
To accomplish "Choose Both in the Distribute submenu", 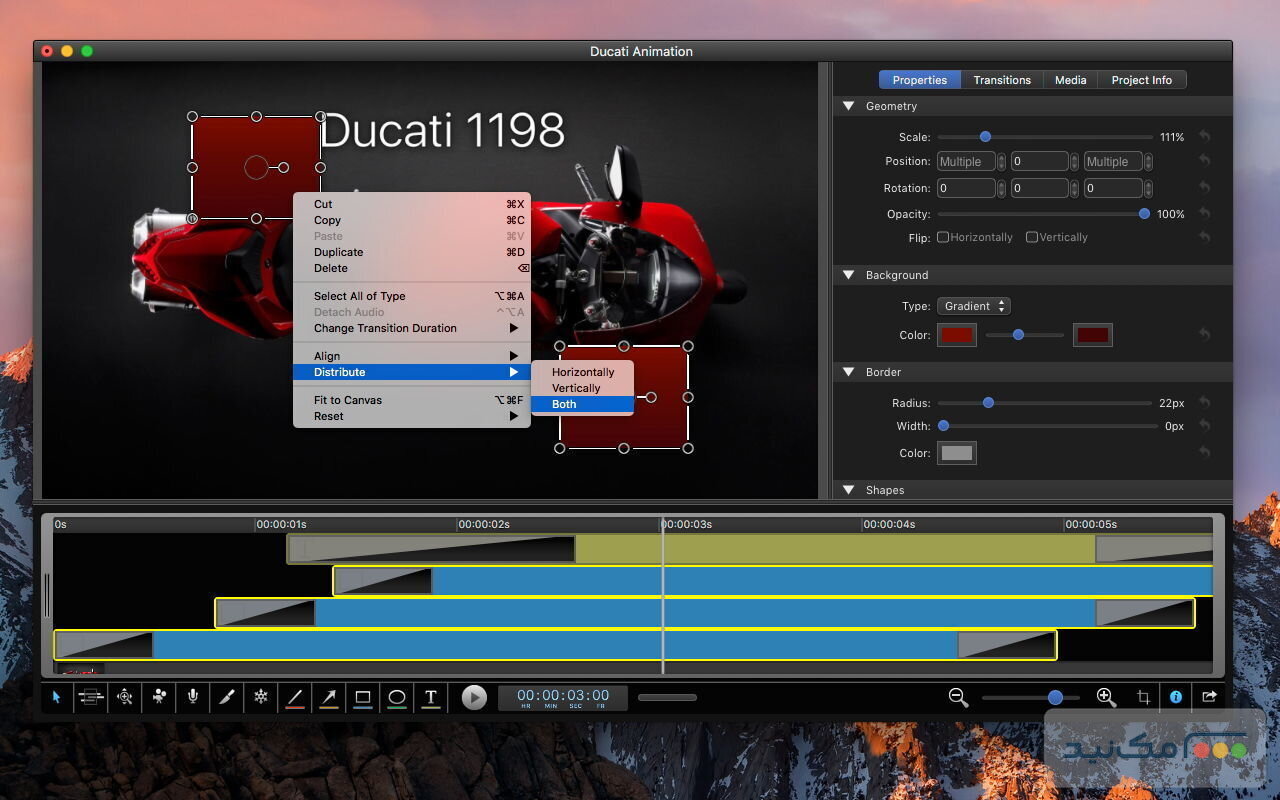I will (x=565, y=404).
